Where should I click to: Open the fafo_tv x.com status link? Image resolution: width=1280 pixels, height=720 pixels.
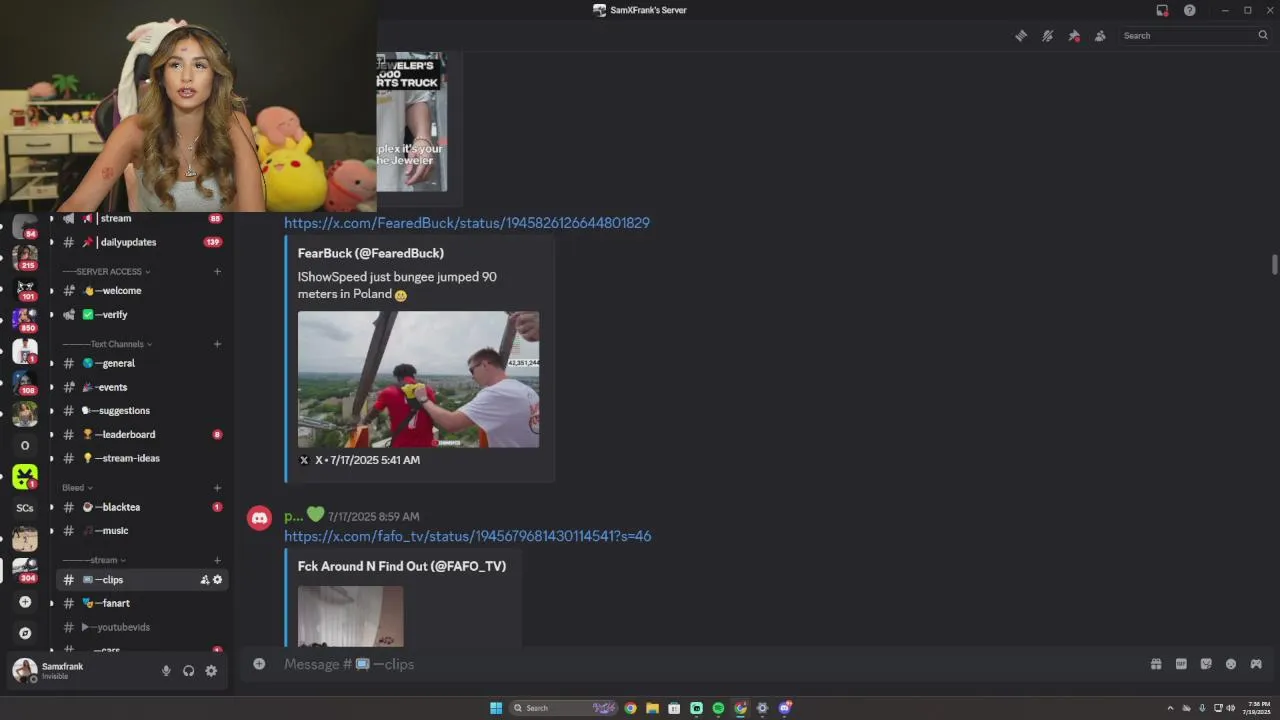click(x=467, y=536)
